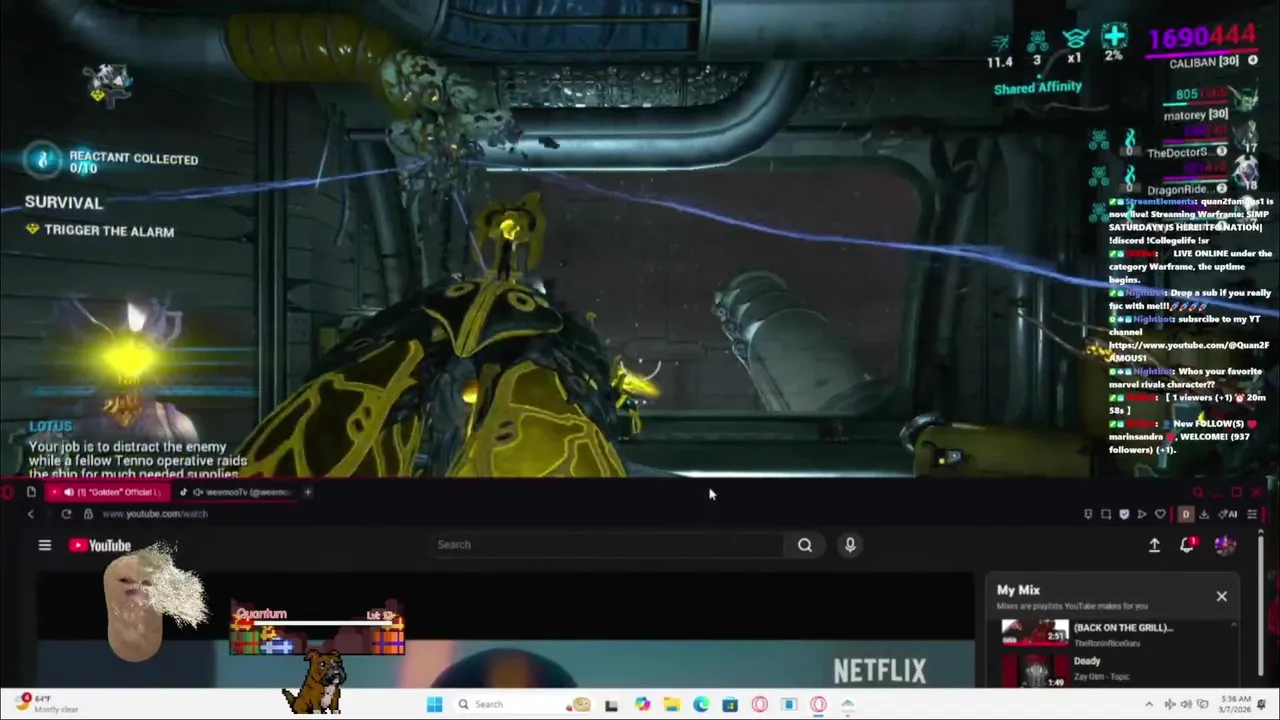Close the My Mix playlist panel
Image resolution: width=1280 pixels, height=720 pixels.
click(1221, 596)
